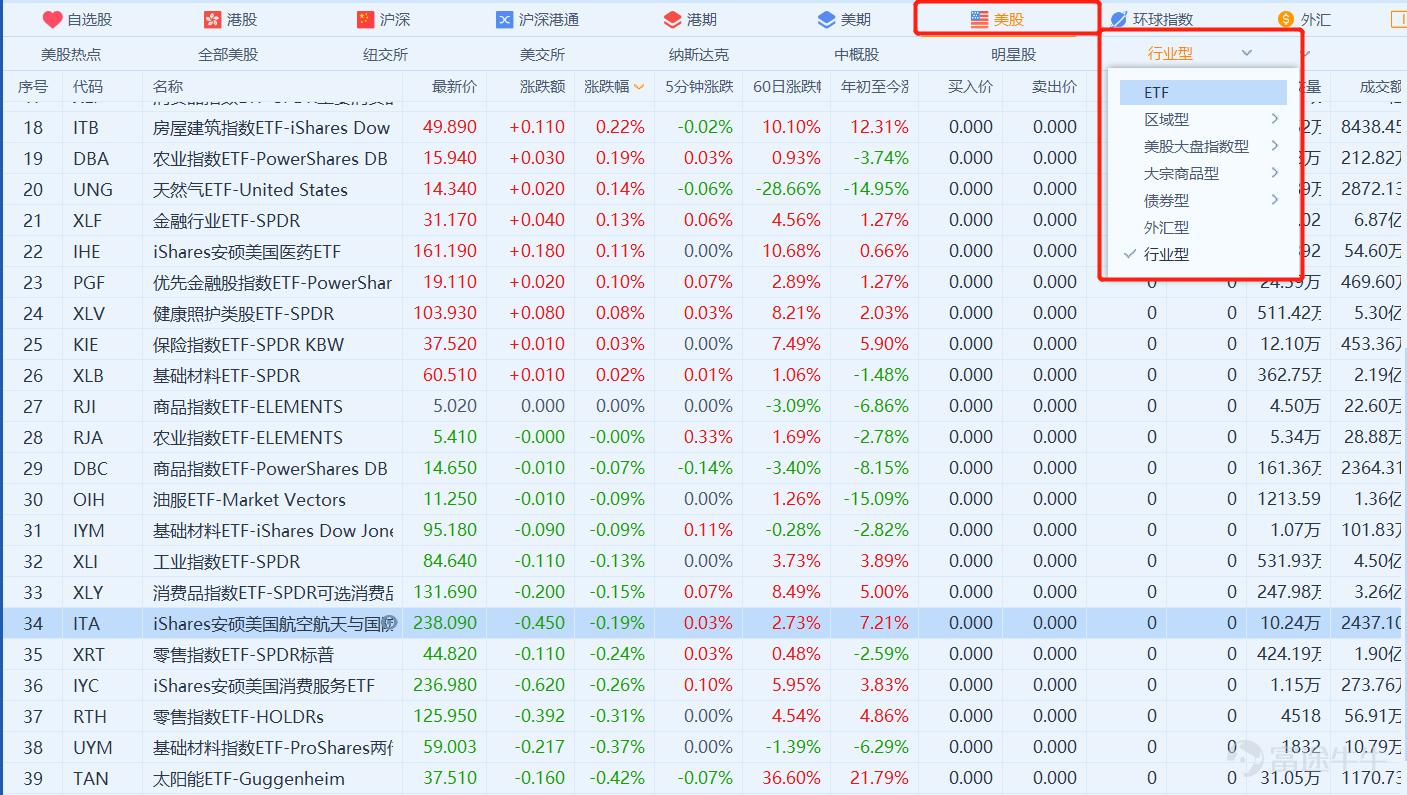This screenshot has width=1407, height=795.
Task: Click the red layered 港期 icon
Action: (x=672, y=19)
